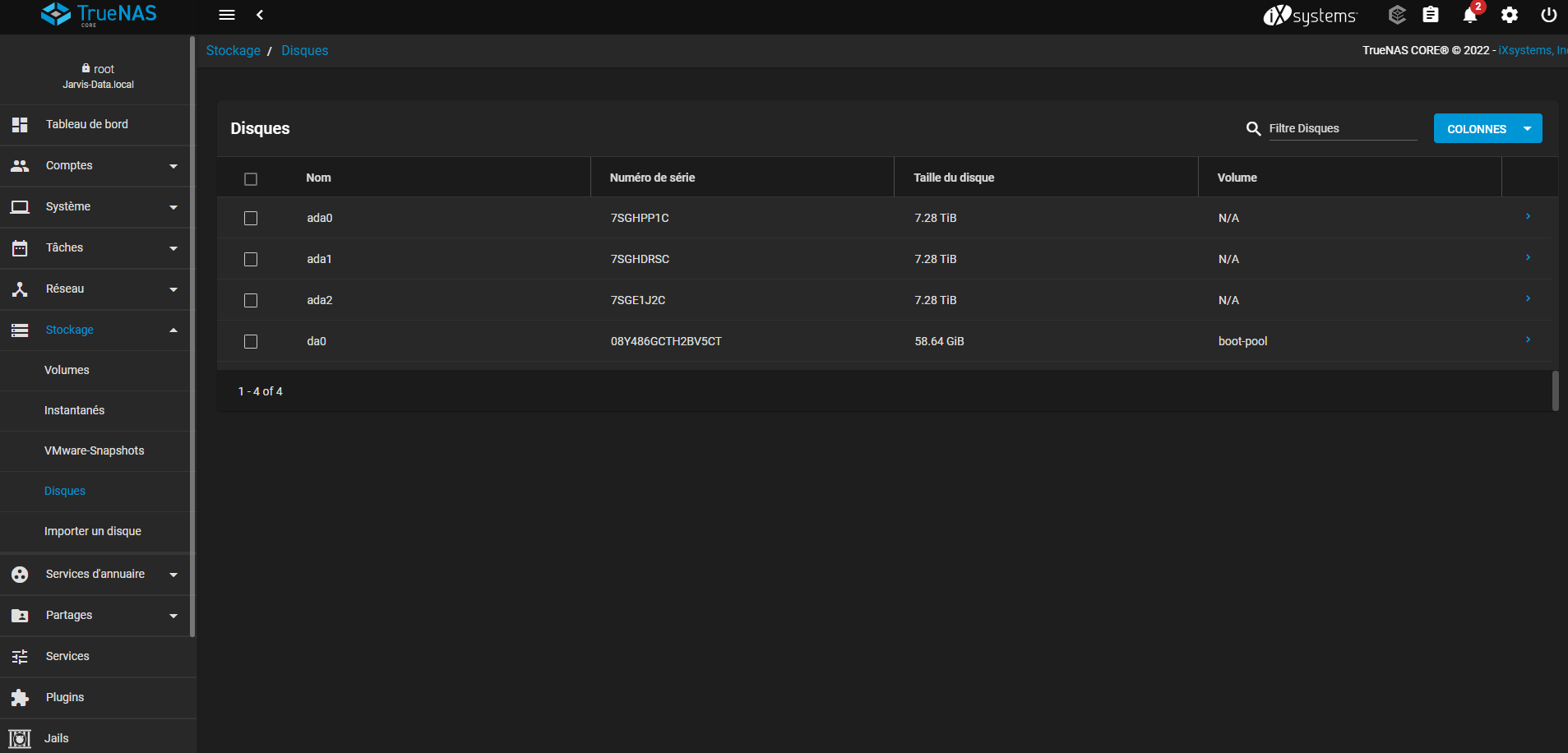Collapse the Stockage menu arrow
The width and height of the screenshot is (1568, 753).
tap(173, 330)
